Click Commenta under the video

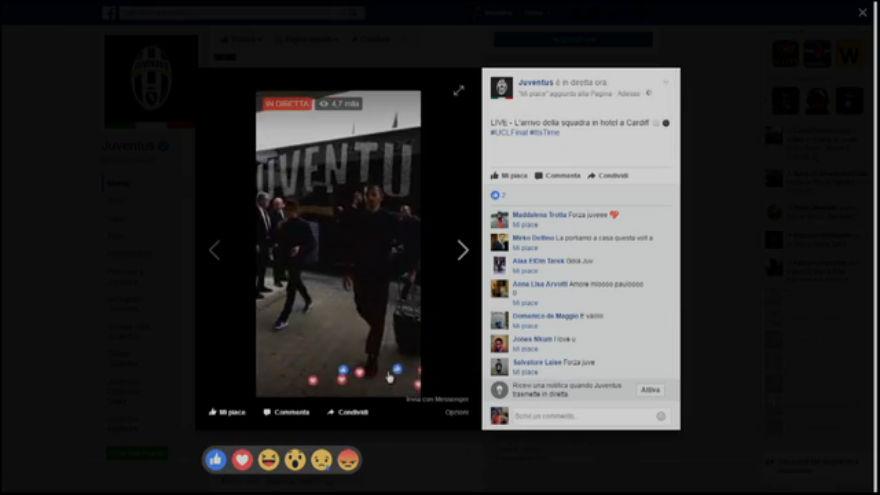coord(286,412)
